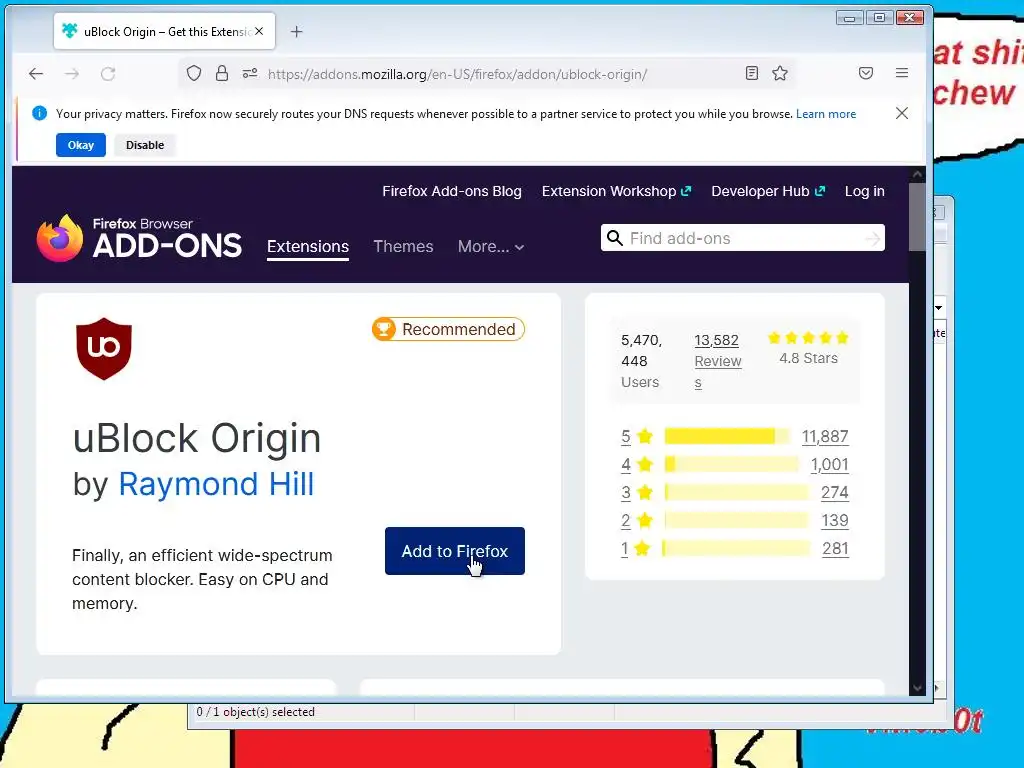The height and width of the screenshot is (768, 1024).
Task: Open the site permissions icon in the address bar
Action: (x=249, y=73)
